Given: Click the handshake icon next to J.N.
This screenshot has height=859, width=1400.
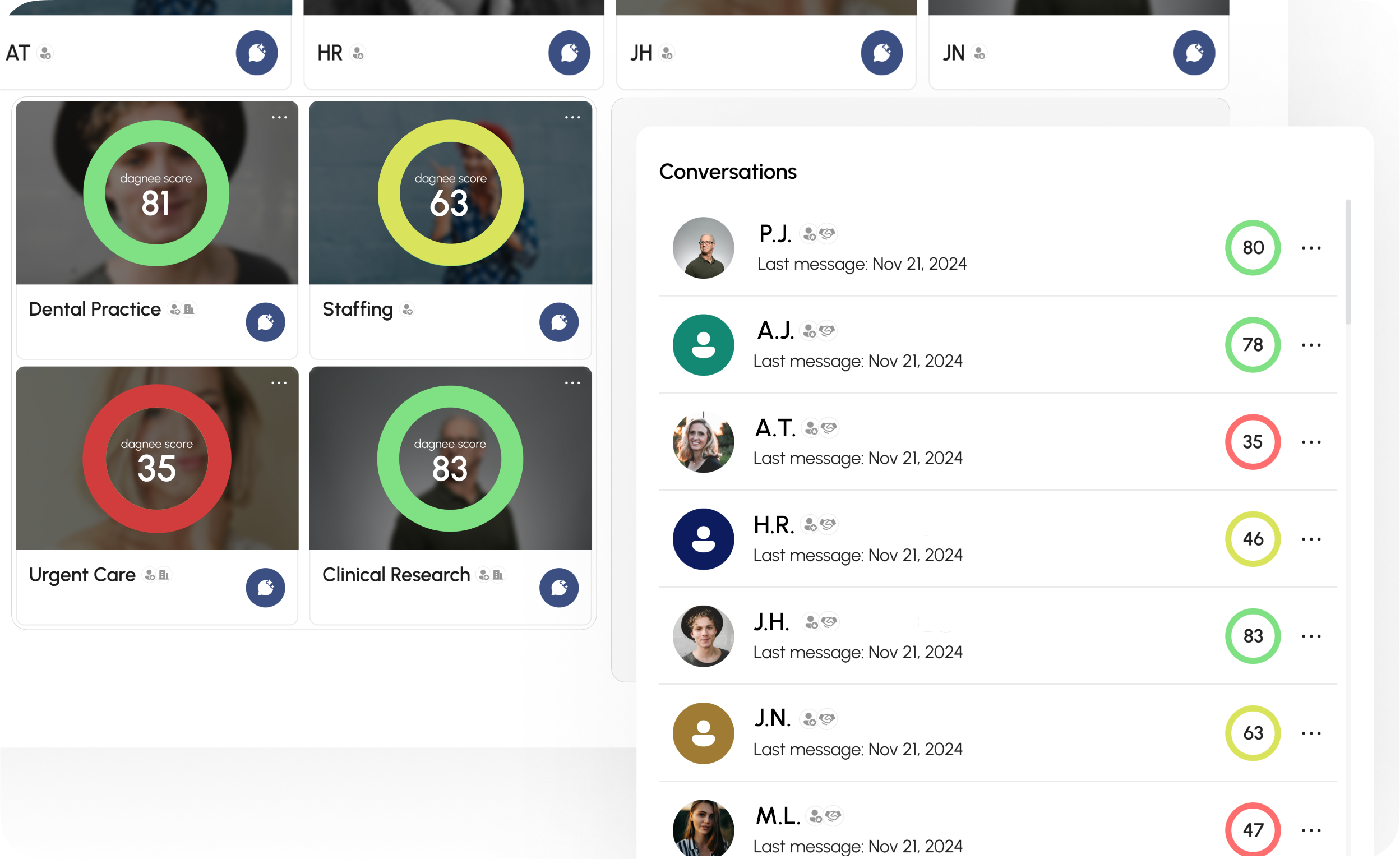Looking at the screenshot, I should tap(828, 719).
